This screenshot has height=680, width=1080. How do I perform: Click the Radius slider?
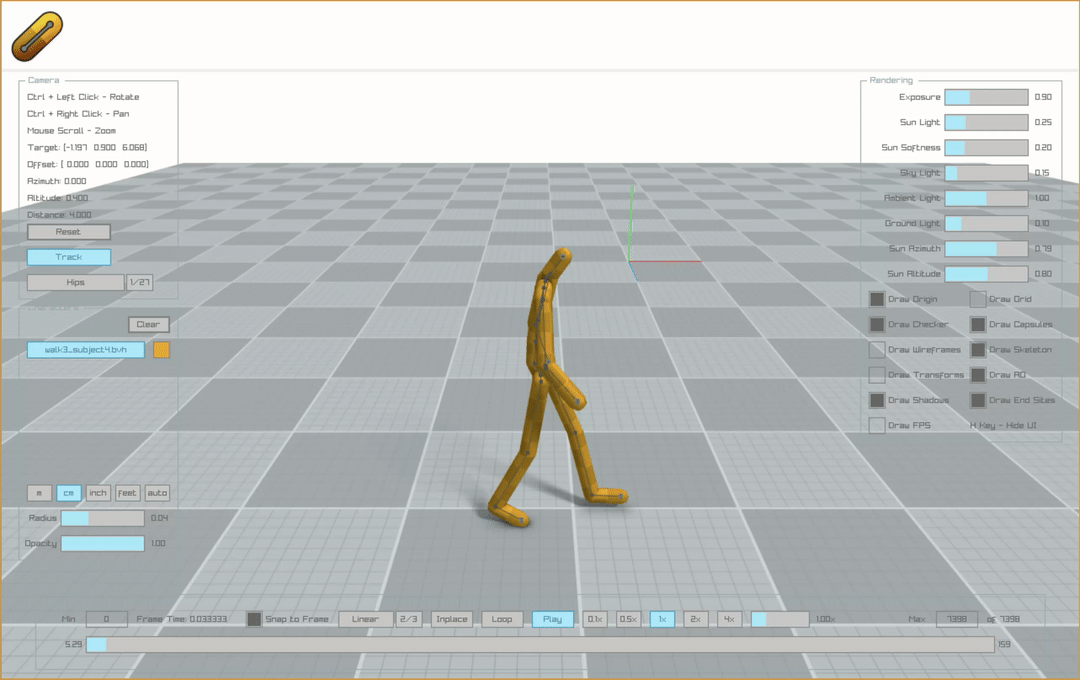point(103,518)
